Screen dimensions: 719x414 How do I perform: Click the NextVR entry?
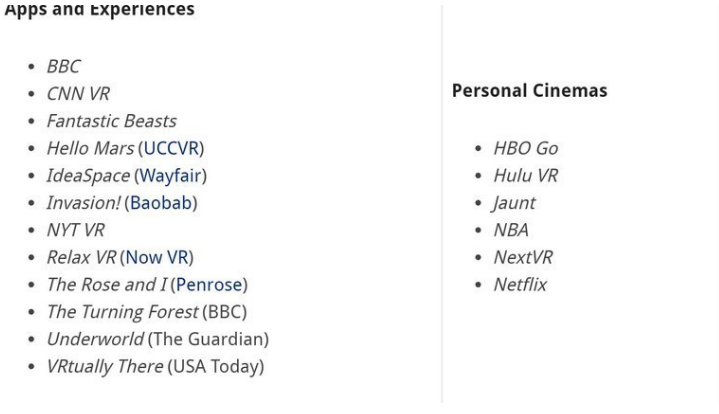coord(523,258)
